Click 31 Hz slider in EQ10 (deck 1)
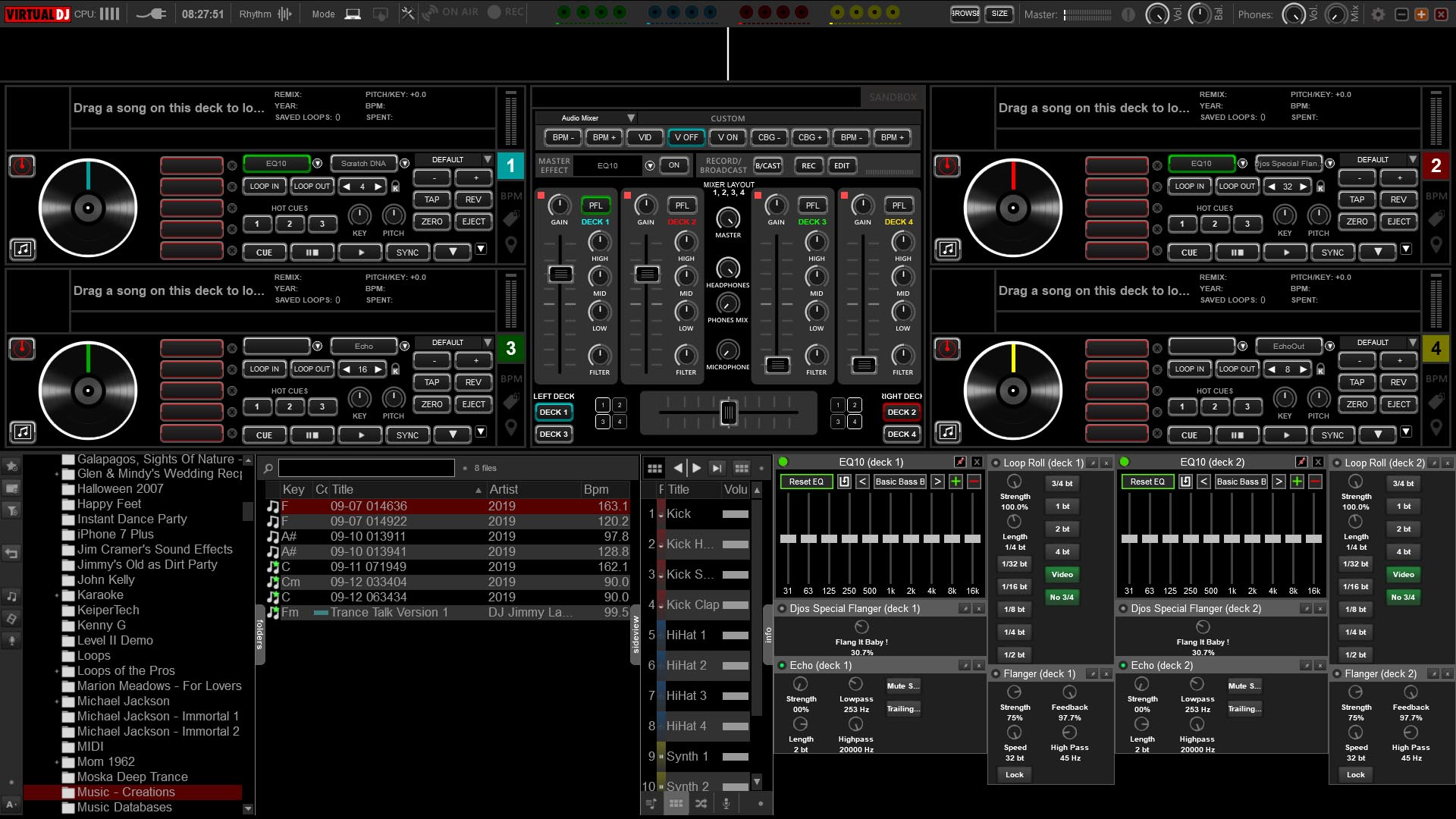This screenshot has width=1456, height=819. (788, 538)
